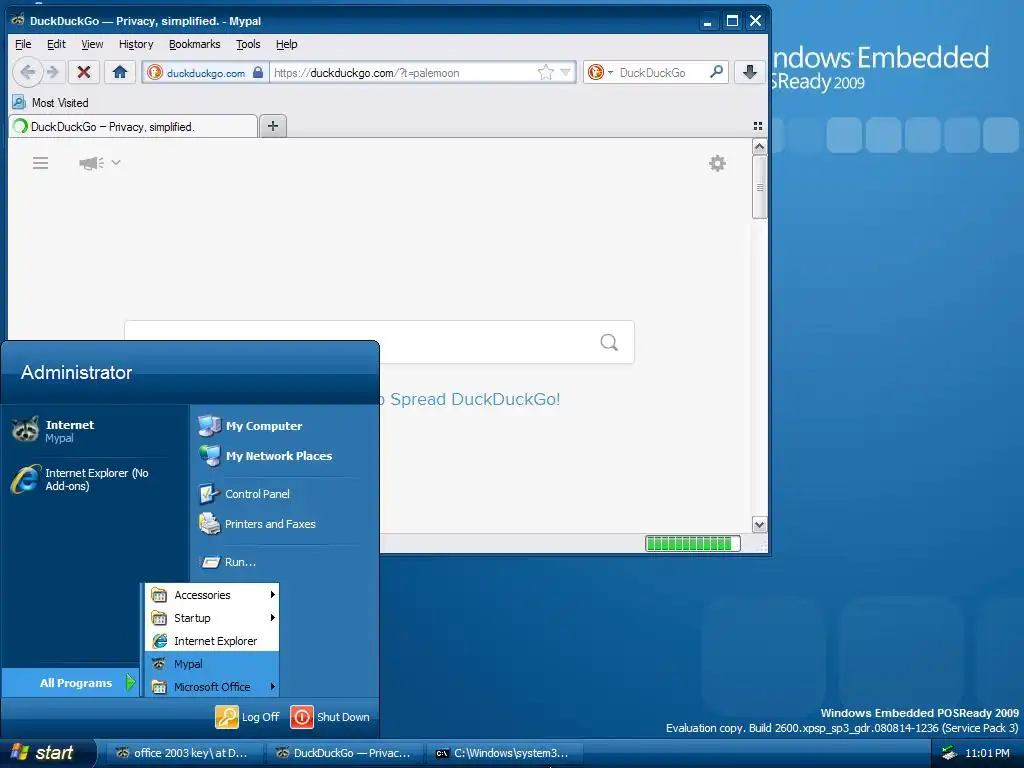Click browser scrollbar up arrow

[759, 147]
